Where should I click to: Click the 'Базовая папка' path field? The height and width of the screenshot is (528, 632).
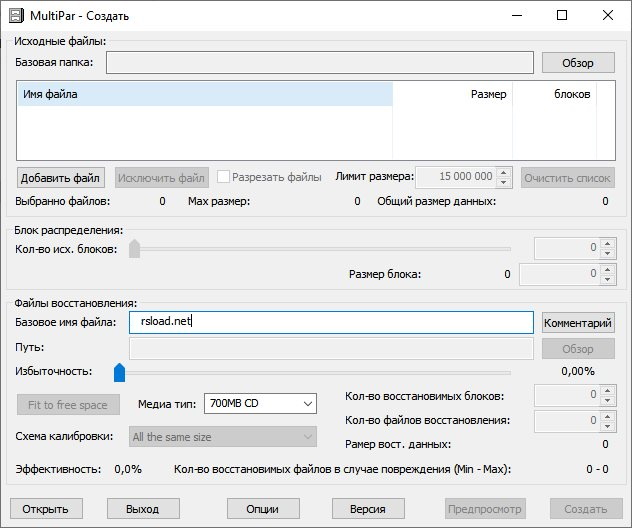(x=320, y=63)
